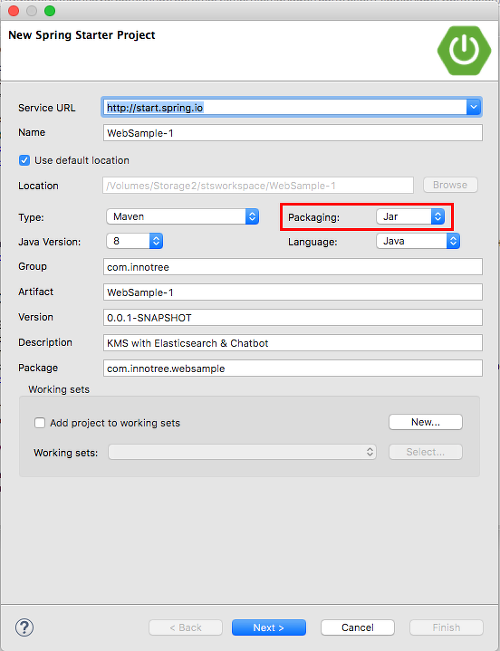Click the disabled Location path field
This screenshot has width=500, height=651.
(258, 185)
